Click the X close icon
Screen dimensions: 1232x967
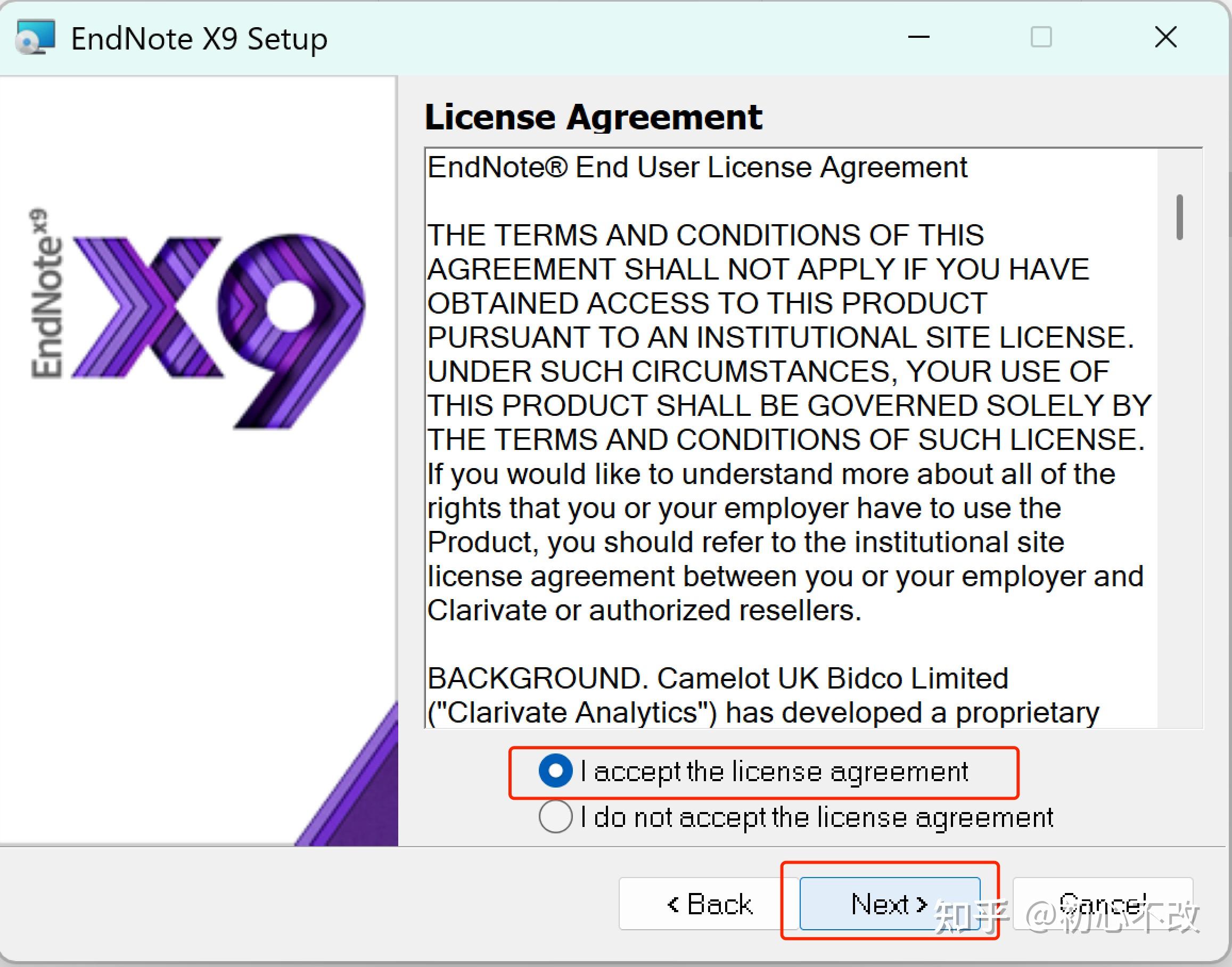[1166, 37]
